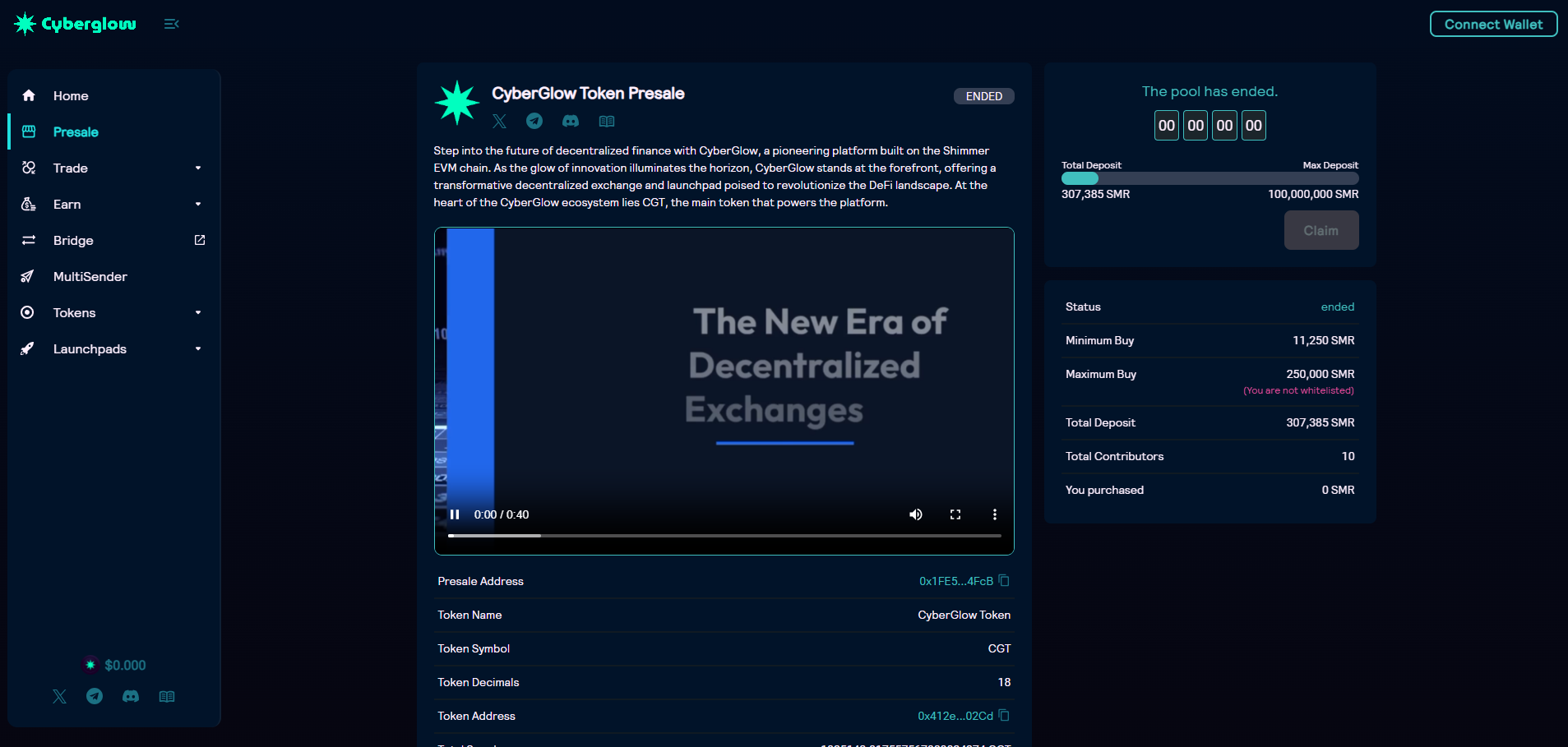
Task: Click the Maximum Buy 250,000 SMR value
Action: coord(1321,374)
